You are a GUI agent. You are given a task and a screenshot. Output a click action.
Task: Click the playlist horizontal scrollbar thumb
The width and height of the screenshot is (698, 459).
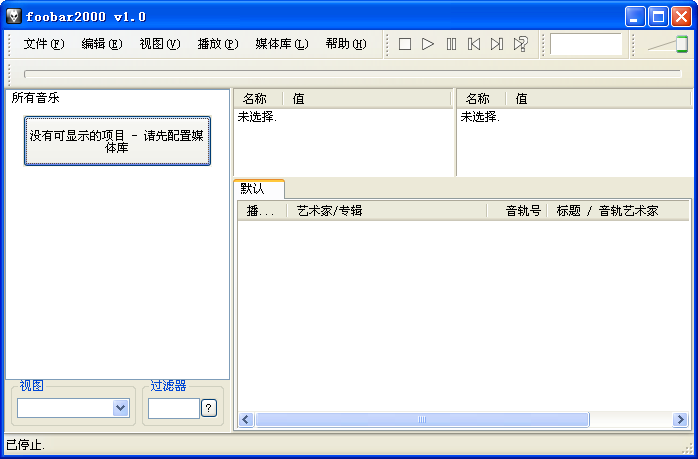click(422, 419)
